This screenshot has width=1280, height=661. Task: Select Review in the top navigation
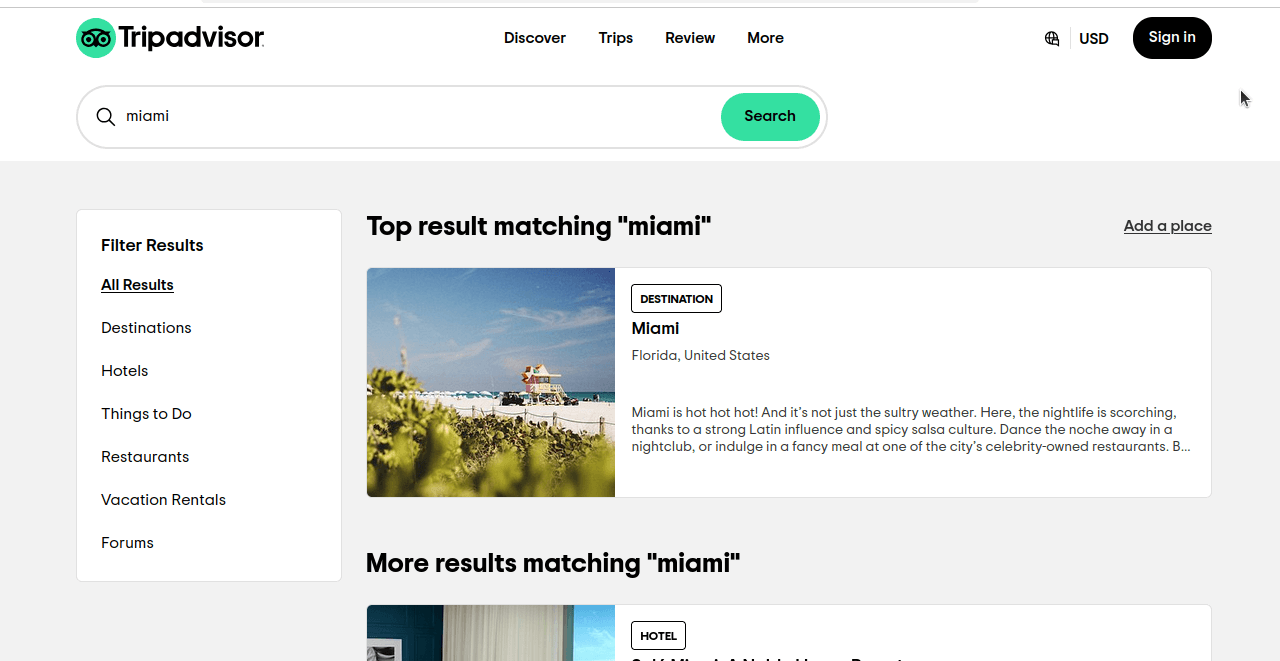[x=690, y=38]
